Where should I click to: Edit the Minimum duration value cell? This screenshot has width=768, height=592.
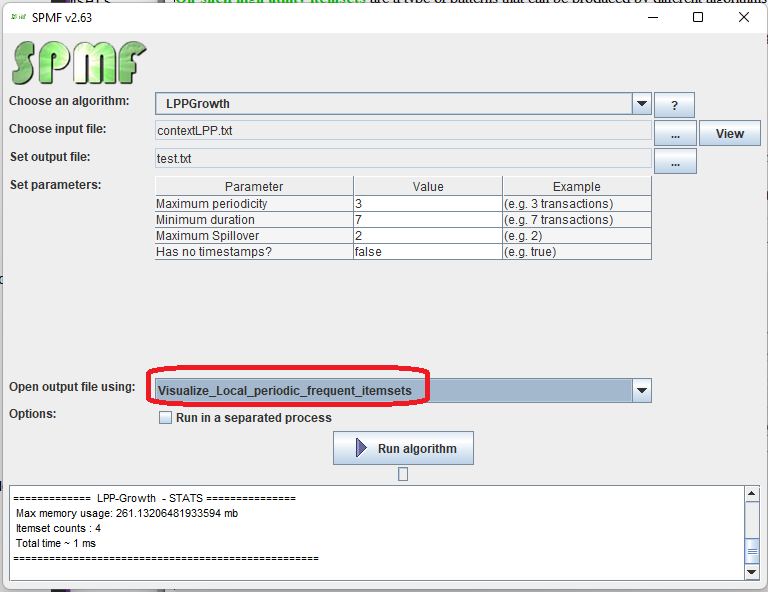click(x=427, y=220)
